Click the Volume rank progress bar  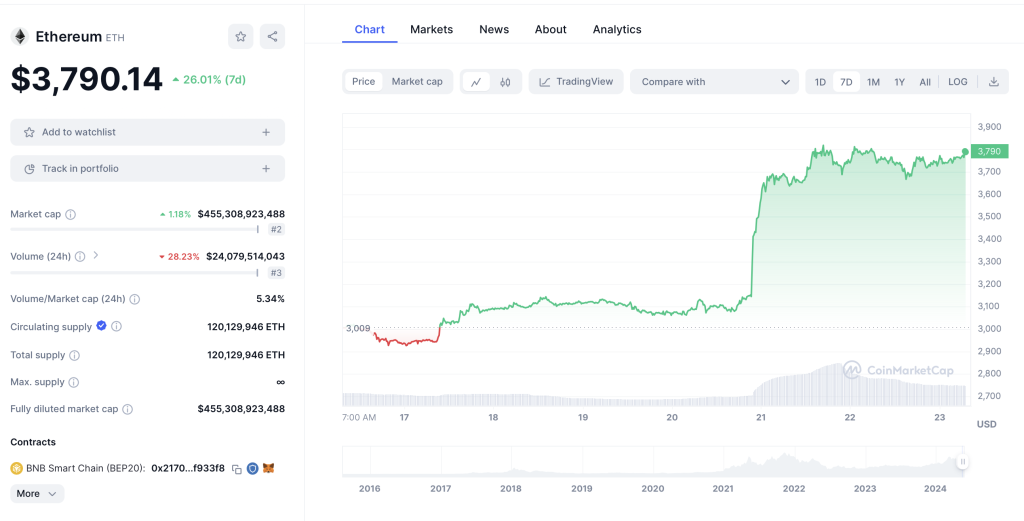(x=135, y=272)
